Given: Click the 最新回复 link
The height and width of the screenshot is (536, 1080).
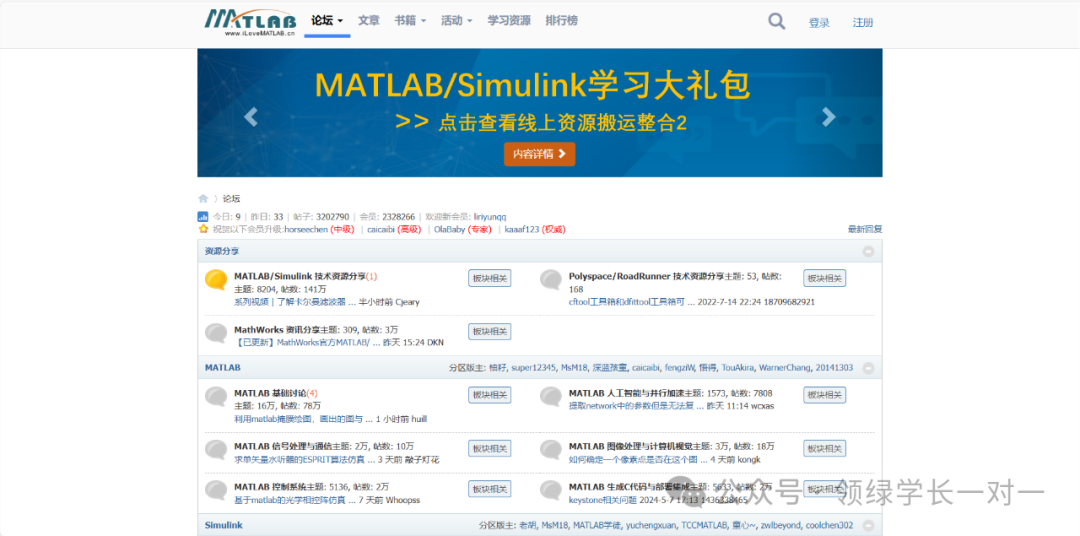Looking at the screenshot, I should [865, 229].
